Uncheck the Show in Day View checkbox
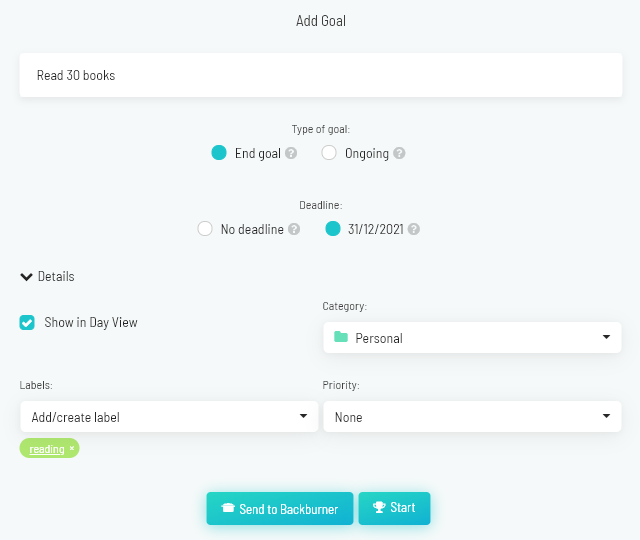Image resolution: width=640 pixels, height=540 pixels. point(27,322)
